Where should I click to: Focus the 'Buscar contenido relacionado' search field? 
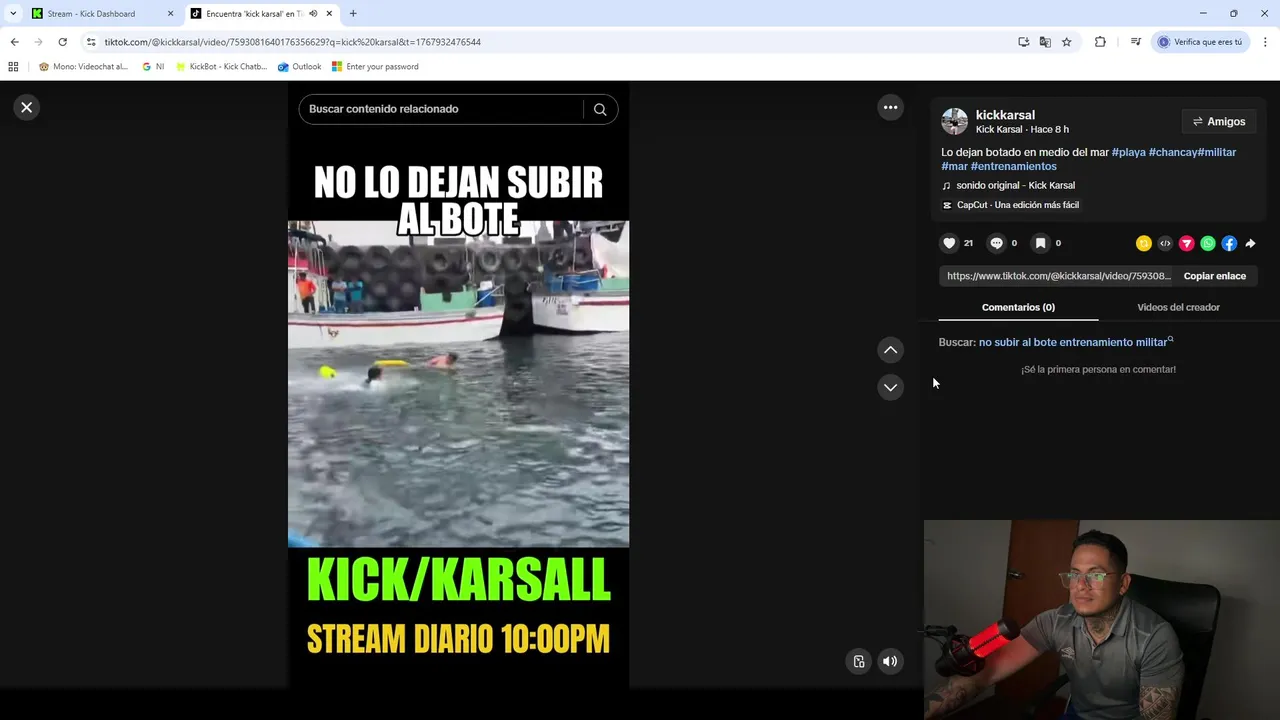tap(444, 109)
